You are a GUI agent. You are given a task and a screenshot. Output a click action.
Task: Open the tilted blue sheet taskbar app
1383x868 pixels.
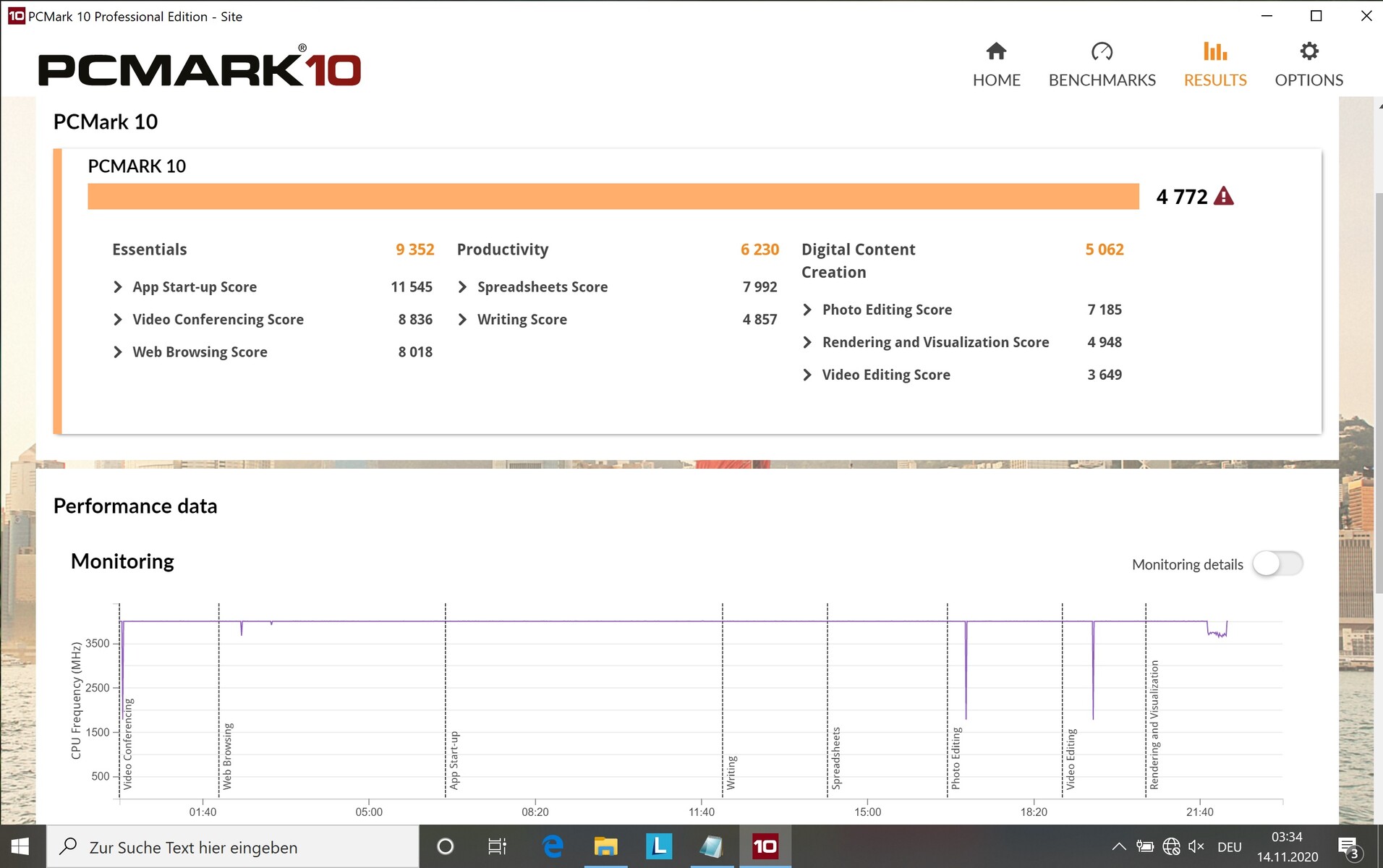point(712,846)
